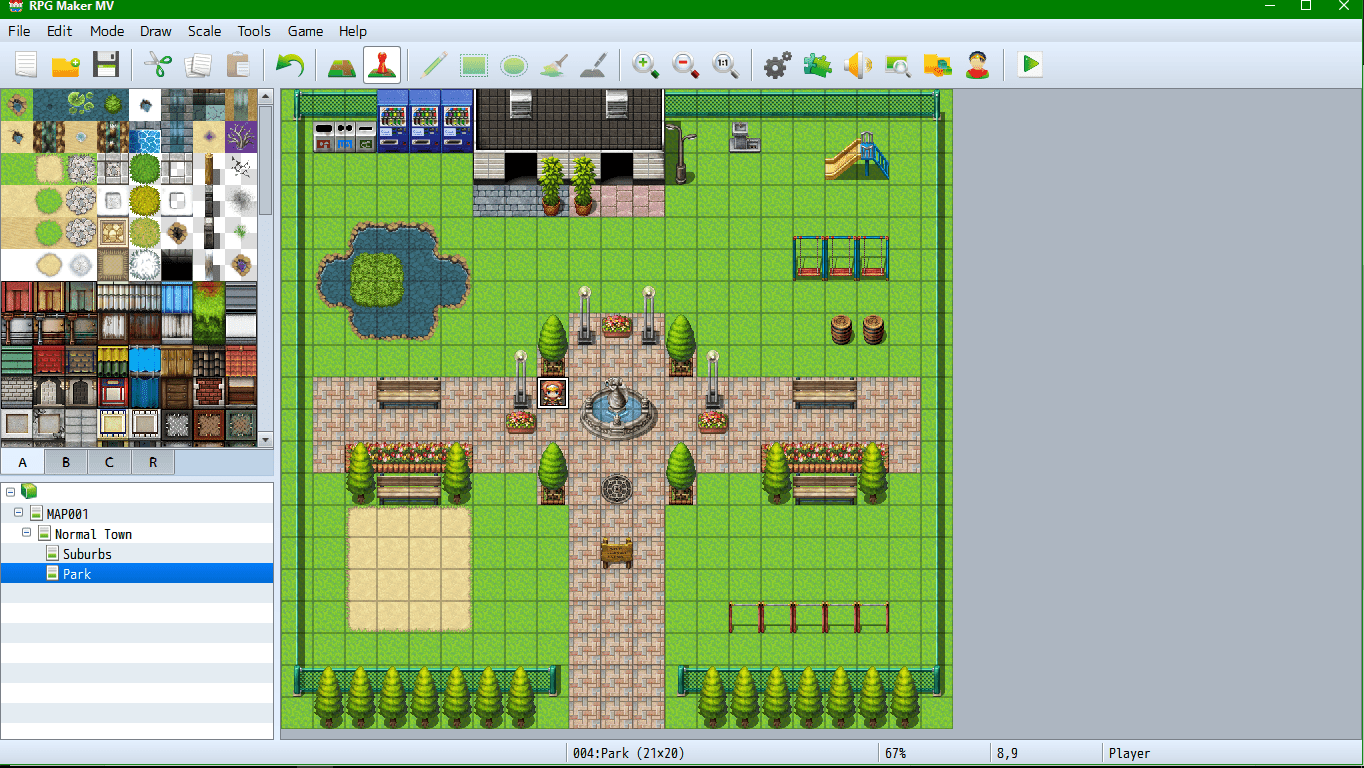Select the Flood Fill bucket tool
The width and height of the screenshot is (1364, 768).
(554, 65)
